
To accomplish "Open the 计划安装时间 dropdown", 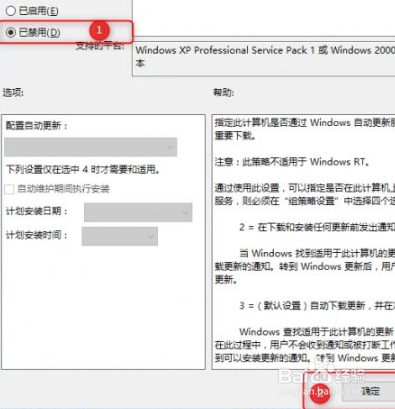I will (120, 236).
